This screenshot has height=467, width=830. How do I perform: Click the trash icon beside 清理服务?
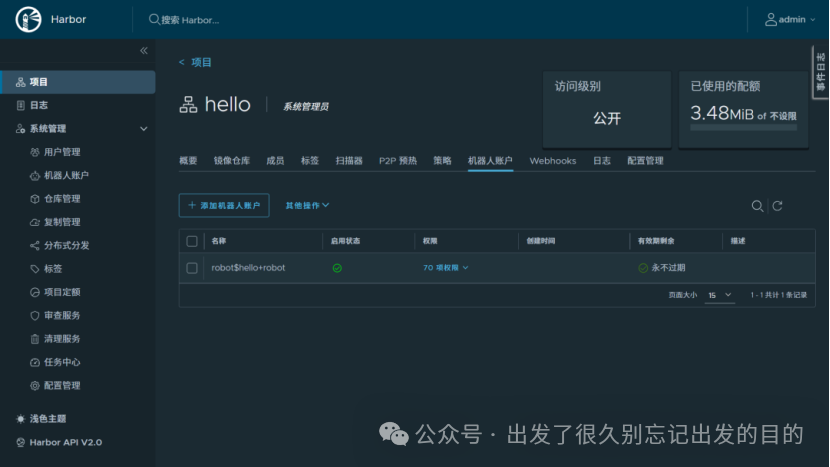pyautogui.click(x=34, y=339)
